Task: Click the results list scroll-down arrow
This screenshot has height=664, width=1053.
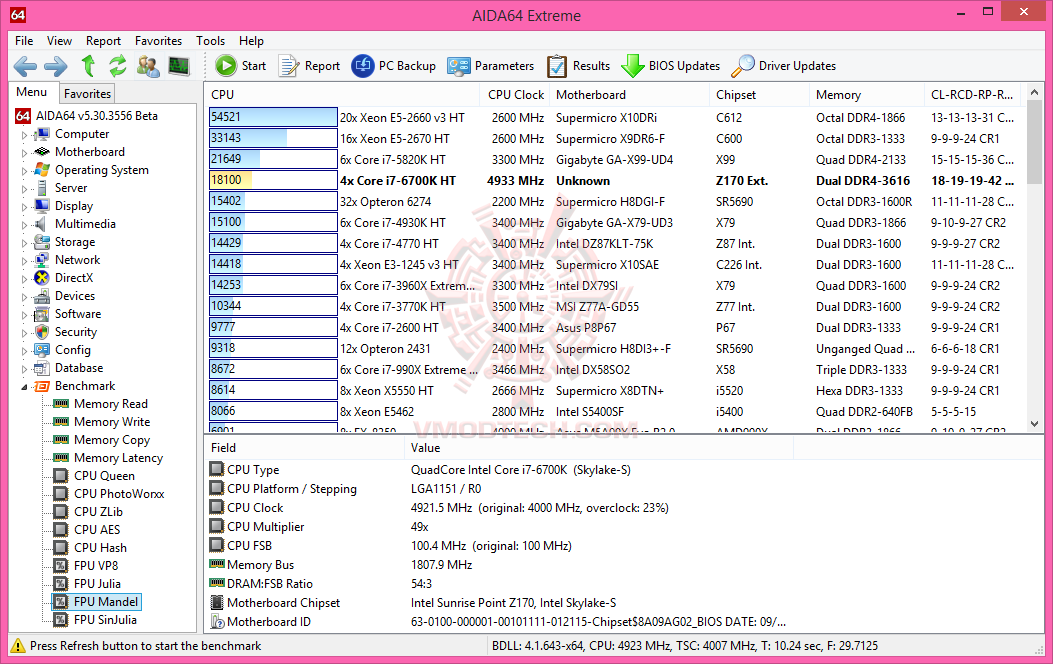Action: coord(1034,424)
